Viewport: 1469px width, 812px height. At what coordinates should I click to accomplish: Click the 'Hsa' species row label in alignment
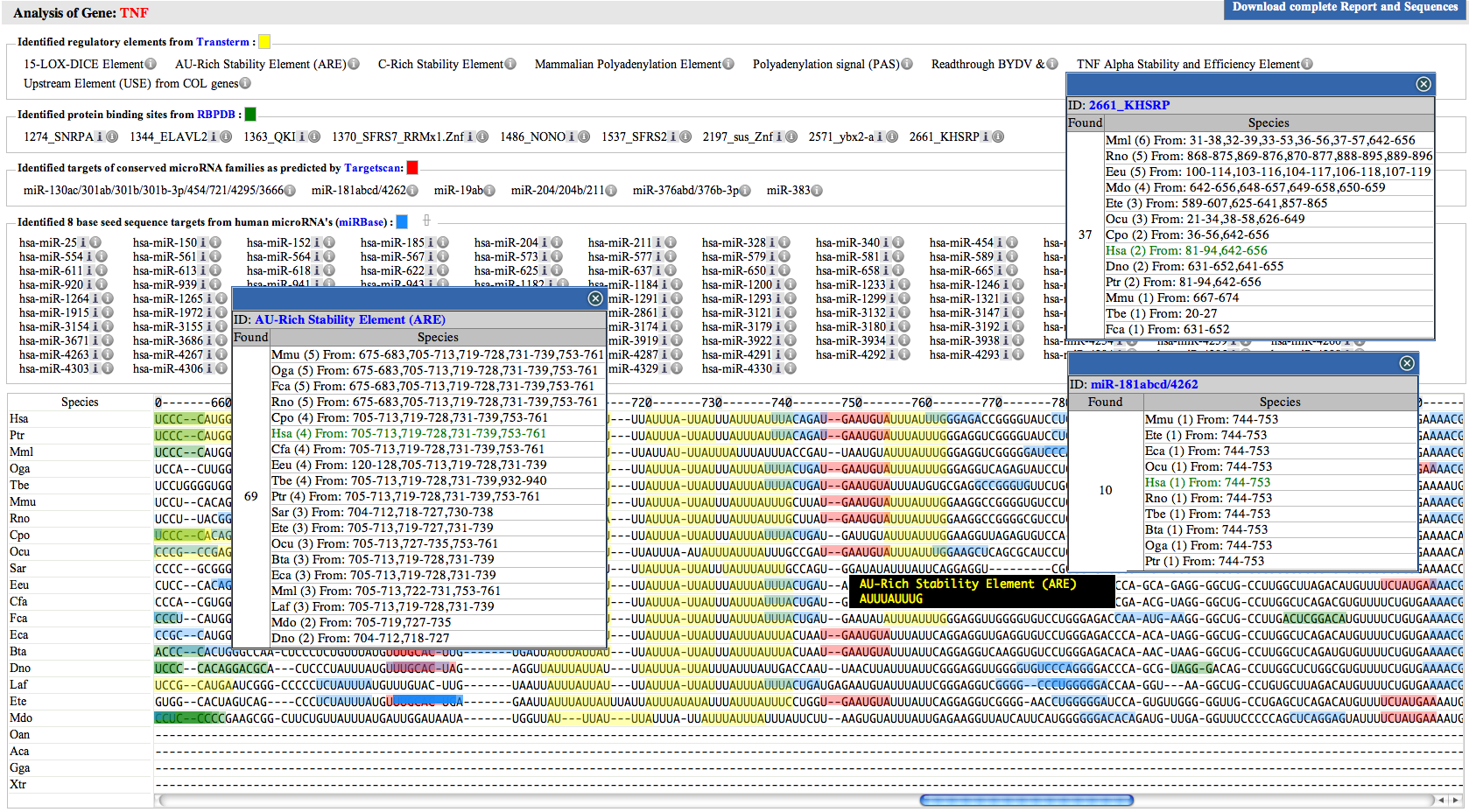pyautogui.click(x=18, y=418)
